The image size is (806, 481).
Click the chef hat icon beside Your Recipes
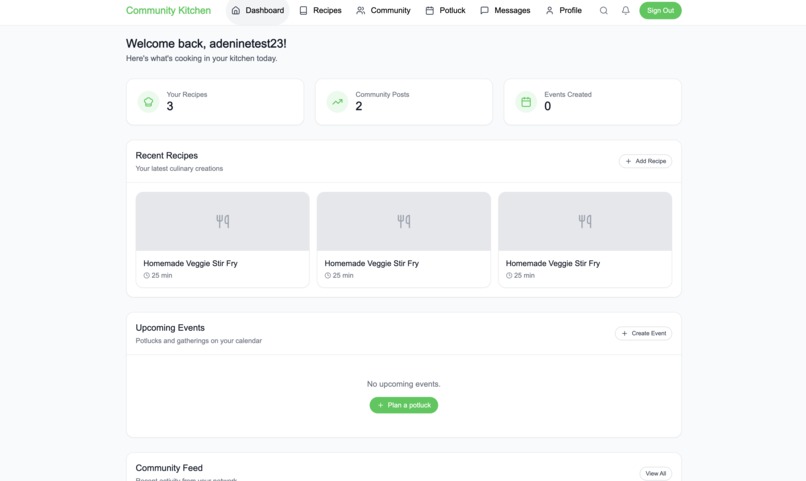tap(149, 102)
